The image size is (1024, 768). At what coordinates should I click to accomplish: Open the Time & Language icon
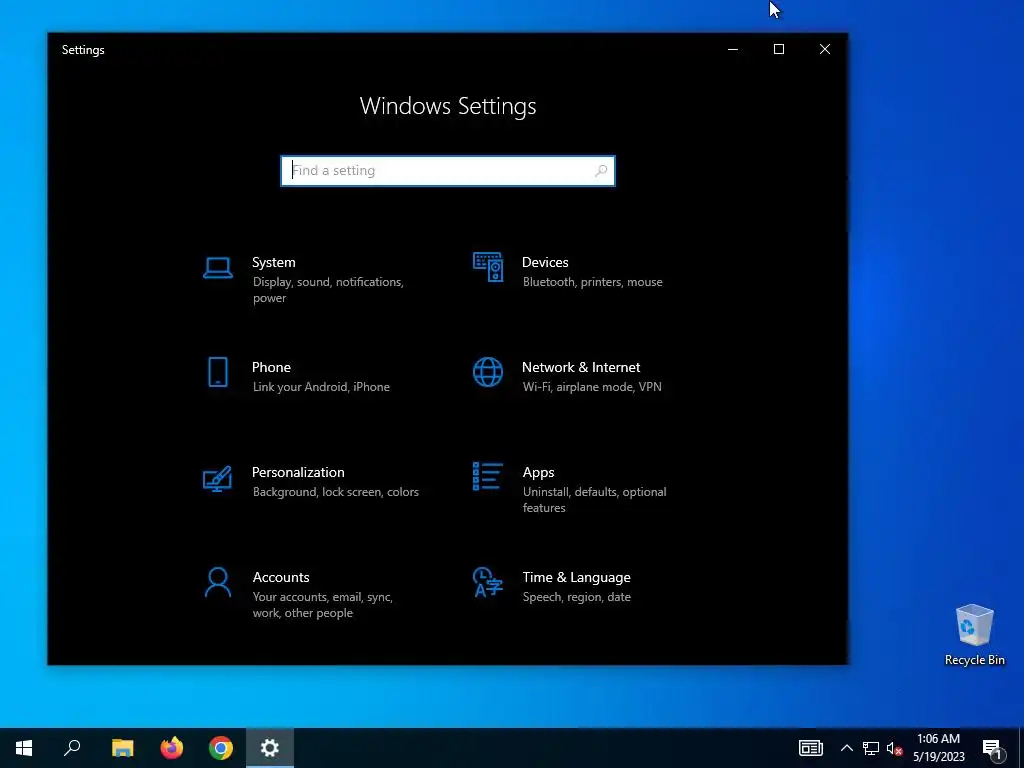tap(488, 582)
